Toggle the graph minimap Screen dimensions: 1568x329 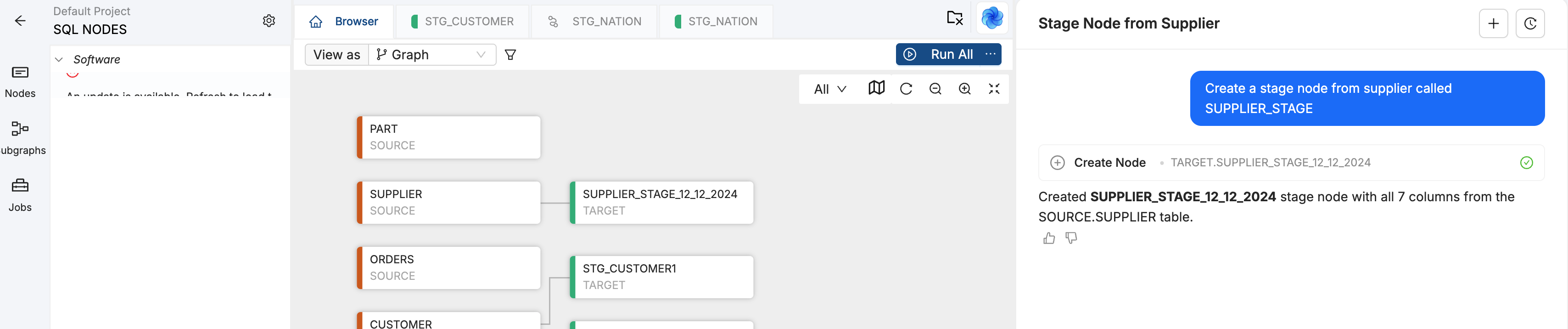coord(877,88)
